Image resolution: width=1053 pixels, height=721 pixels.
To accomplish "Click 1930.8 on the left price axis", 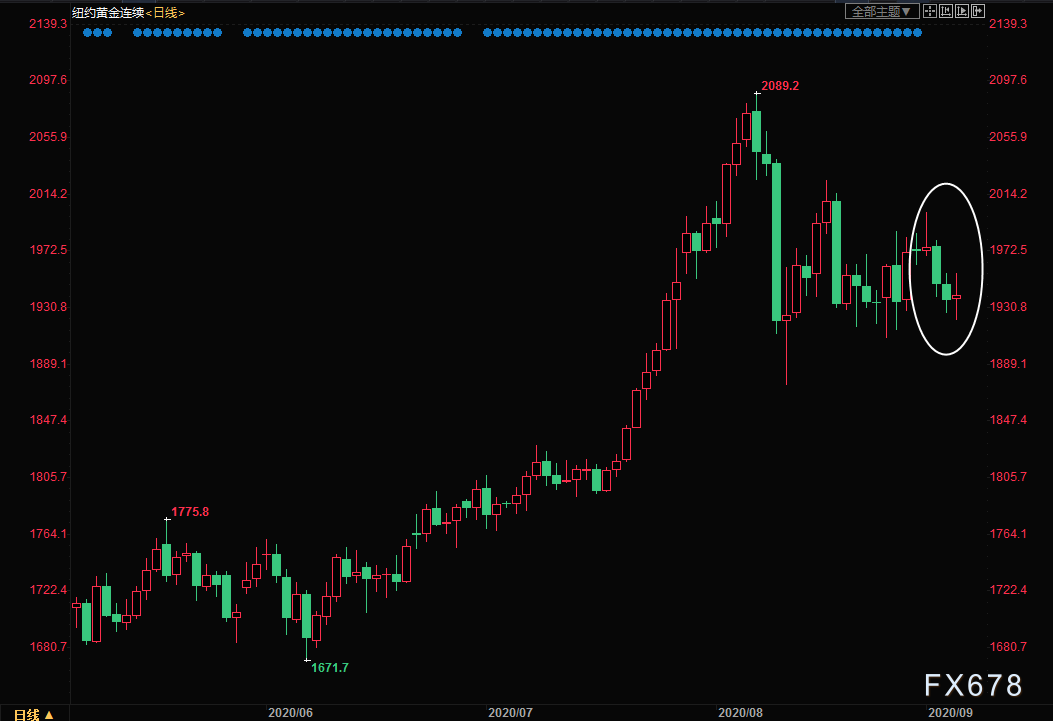I will 48,307.
